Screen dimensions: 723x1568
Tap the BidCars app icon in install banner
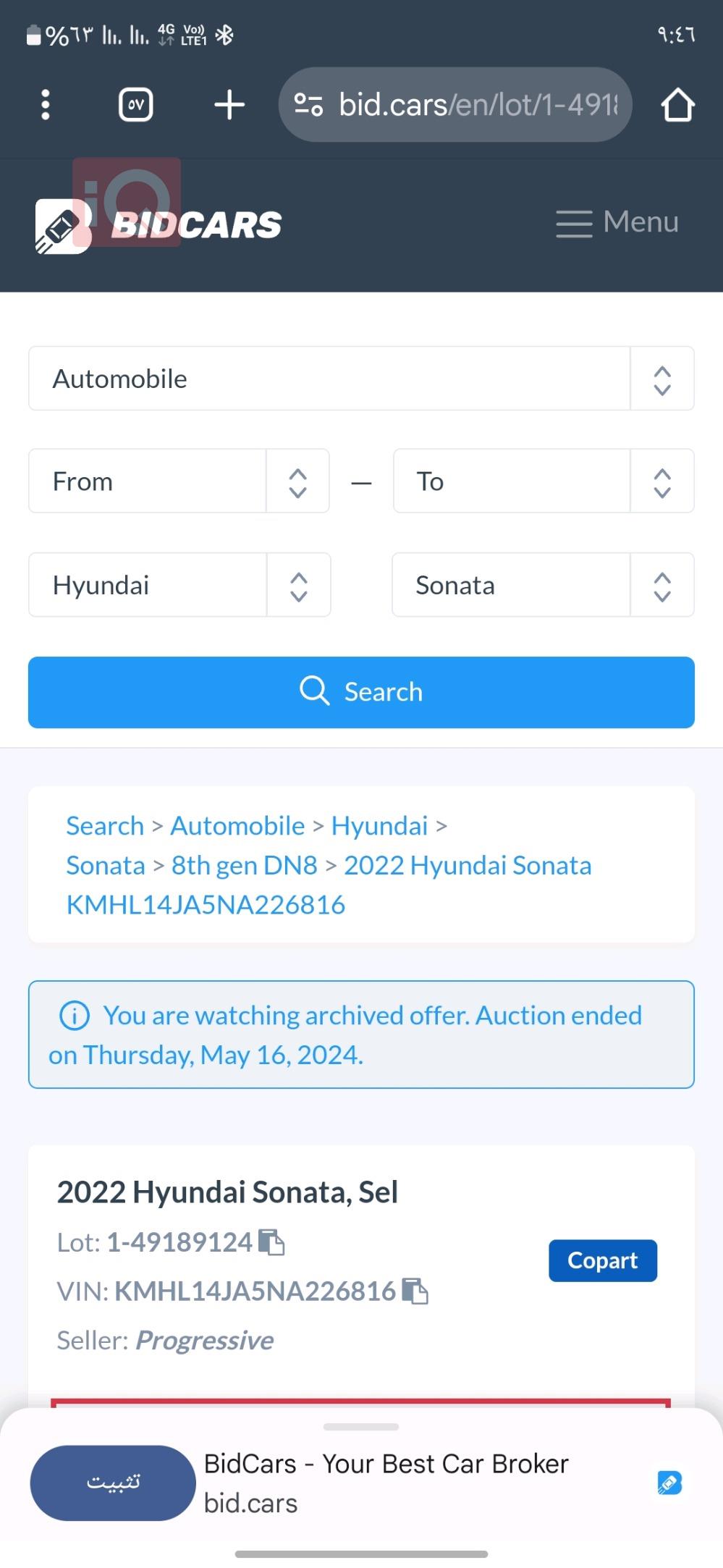click(669, 1483)
